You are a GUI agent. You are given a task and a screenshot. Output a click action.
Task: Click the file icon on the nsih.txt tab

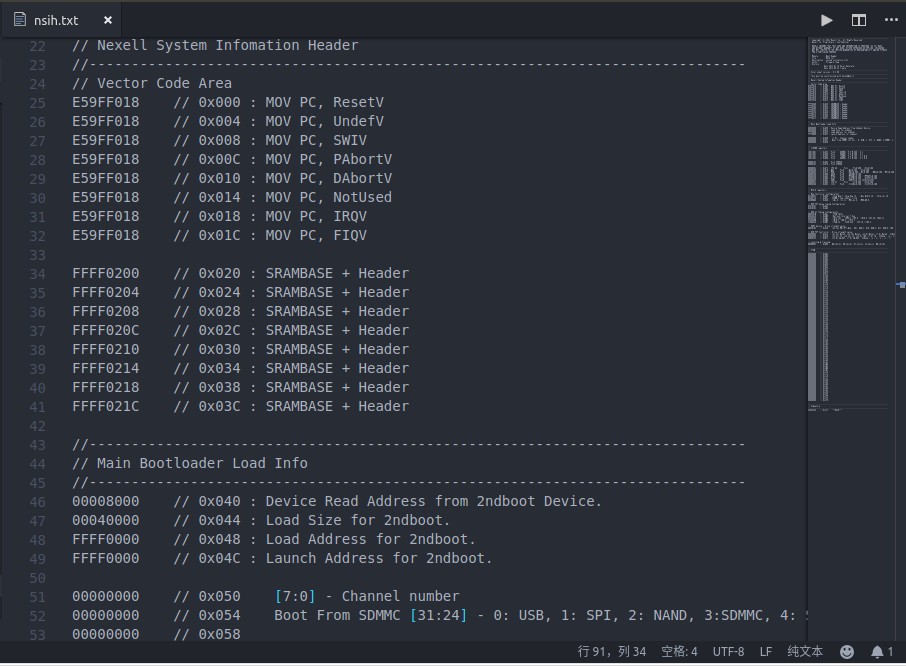(20, 20)
